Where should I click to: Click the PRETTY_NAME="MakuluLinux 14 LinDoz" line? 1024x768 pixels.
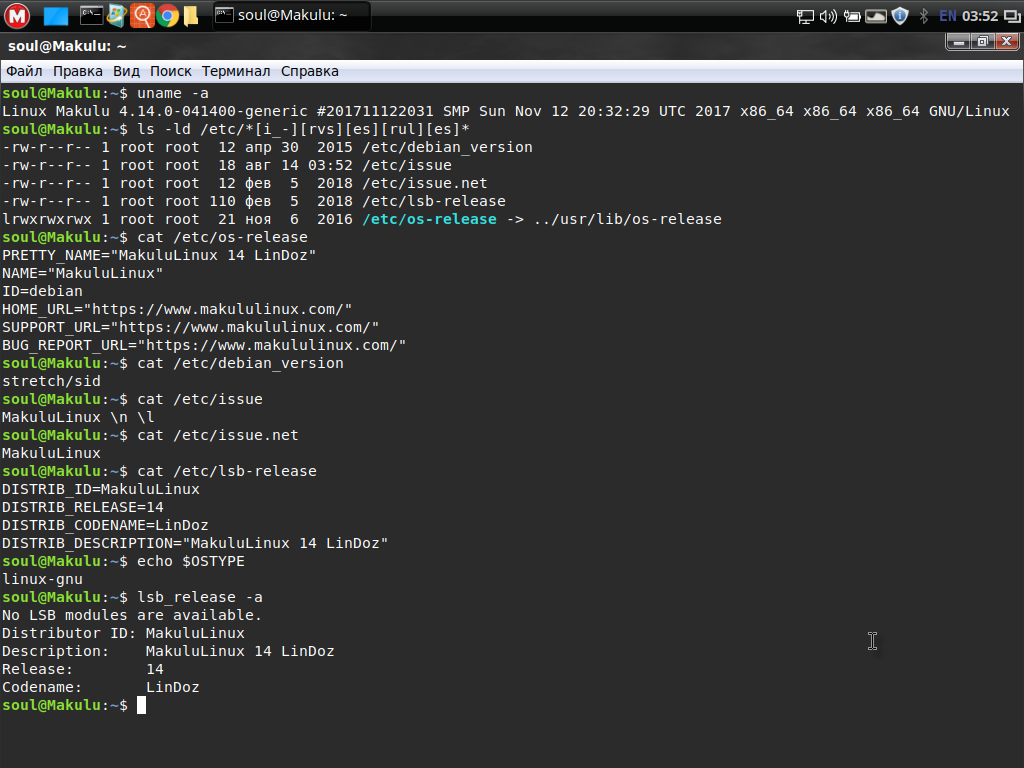(x=159, y=255)
